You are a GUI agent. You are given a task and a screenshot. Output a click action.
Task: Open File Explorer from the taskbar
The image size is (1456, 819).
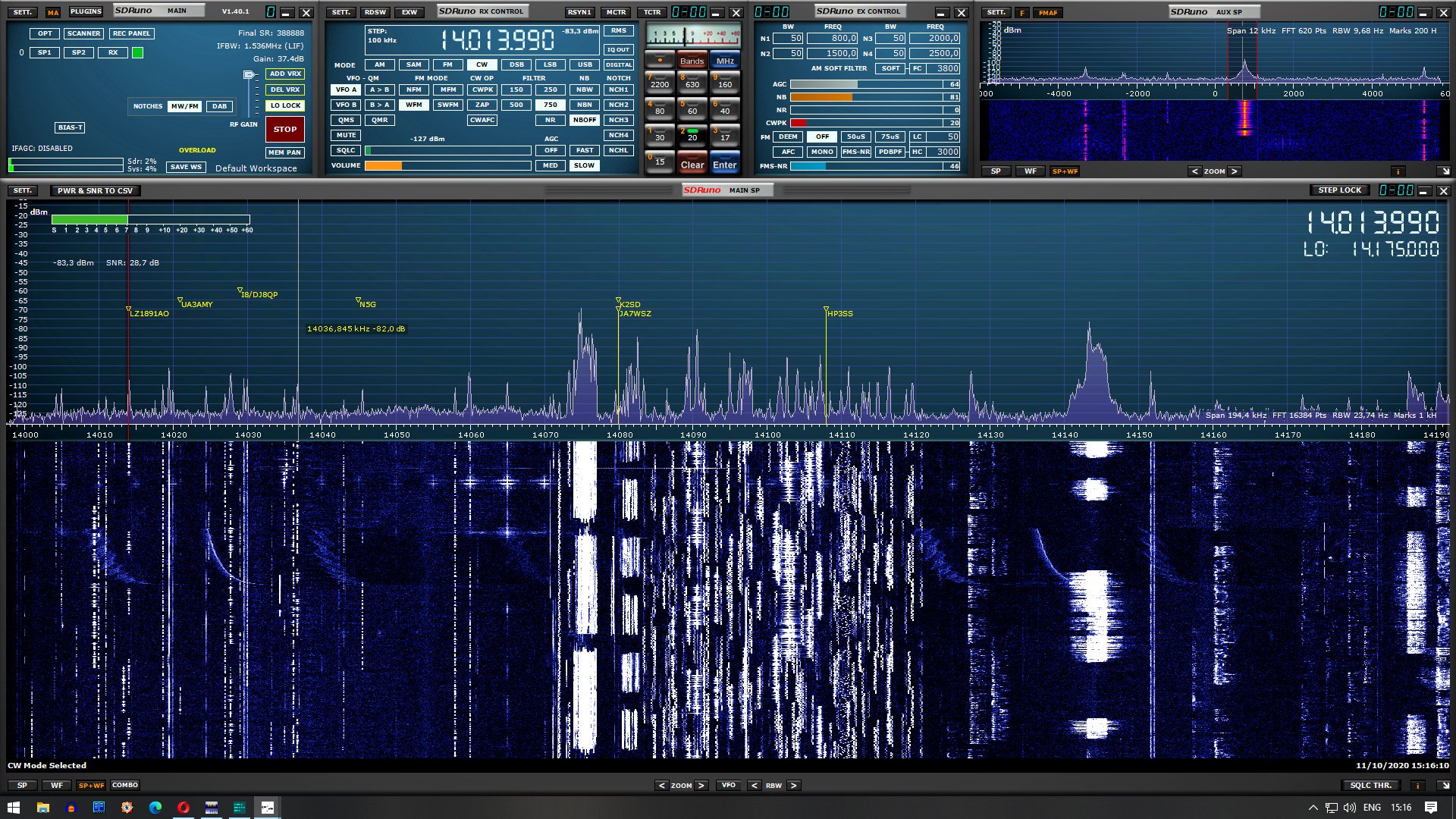pyautogui.click(x=43, y=808)
